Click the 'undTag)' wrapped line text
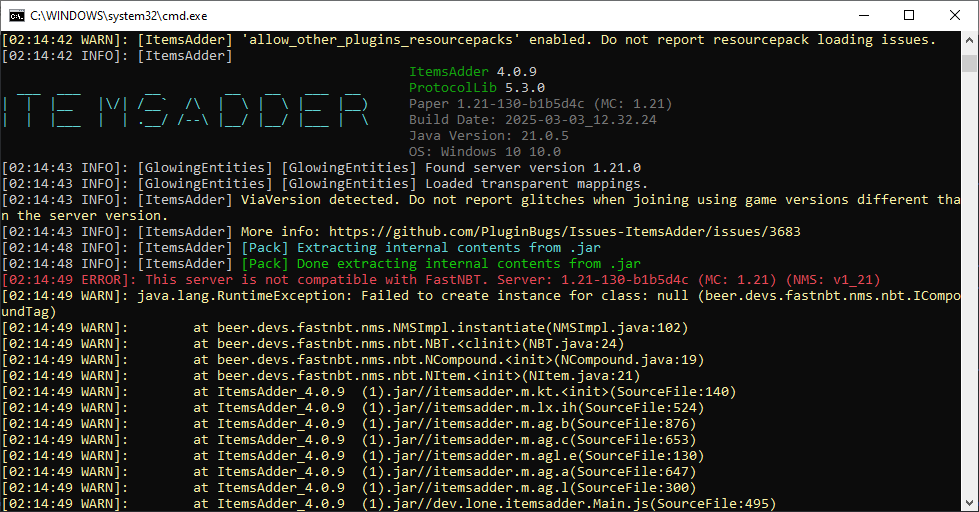979x512 pixels. click(29, 312)
